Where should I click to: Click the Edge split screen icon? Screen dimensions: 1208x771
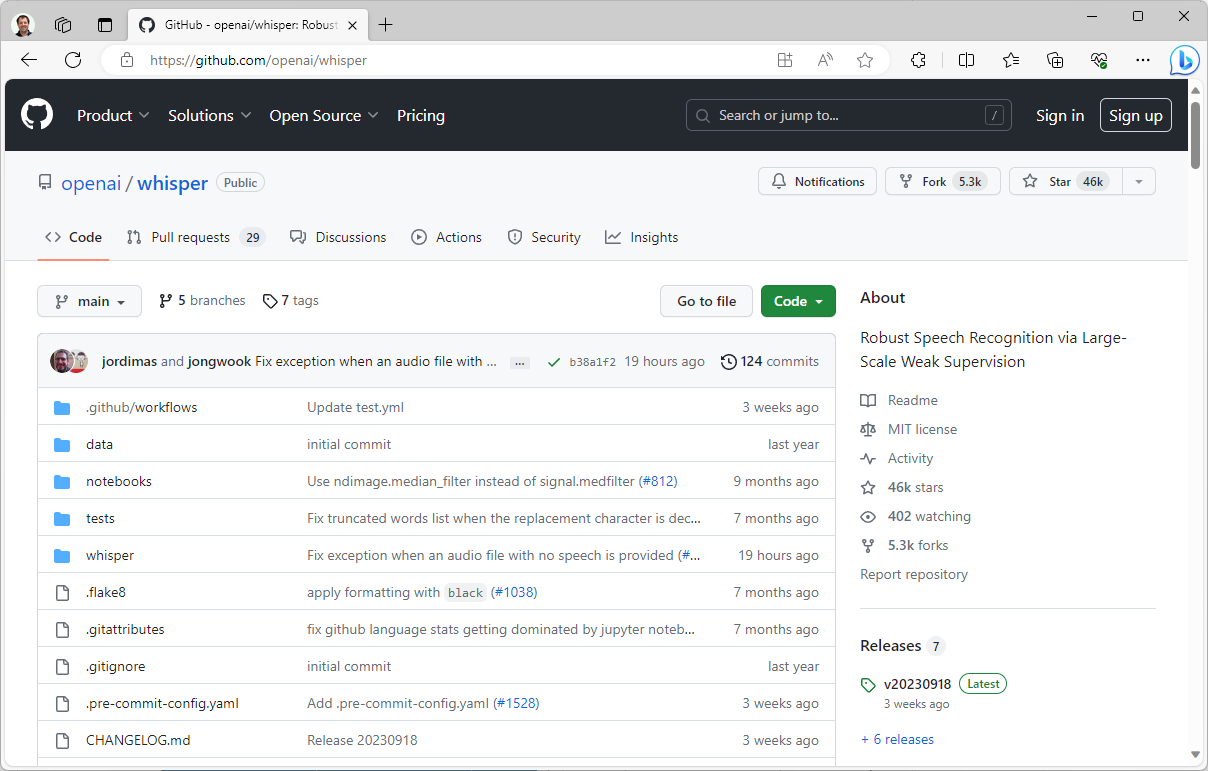click(x=966, y=60)
